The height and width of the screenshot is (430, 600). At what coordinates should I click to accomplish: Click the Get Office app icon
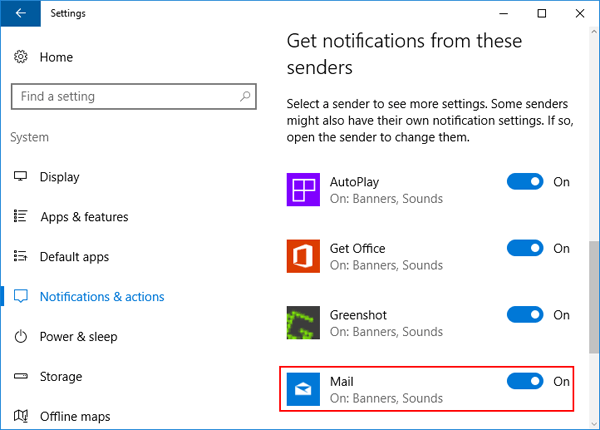pos(303,257)
